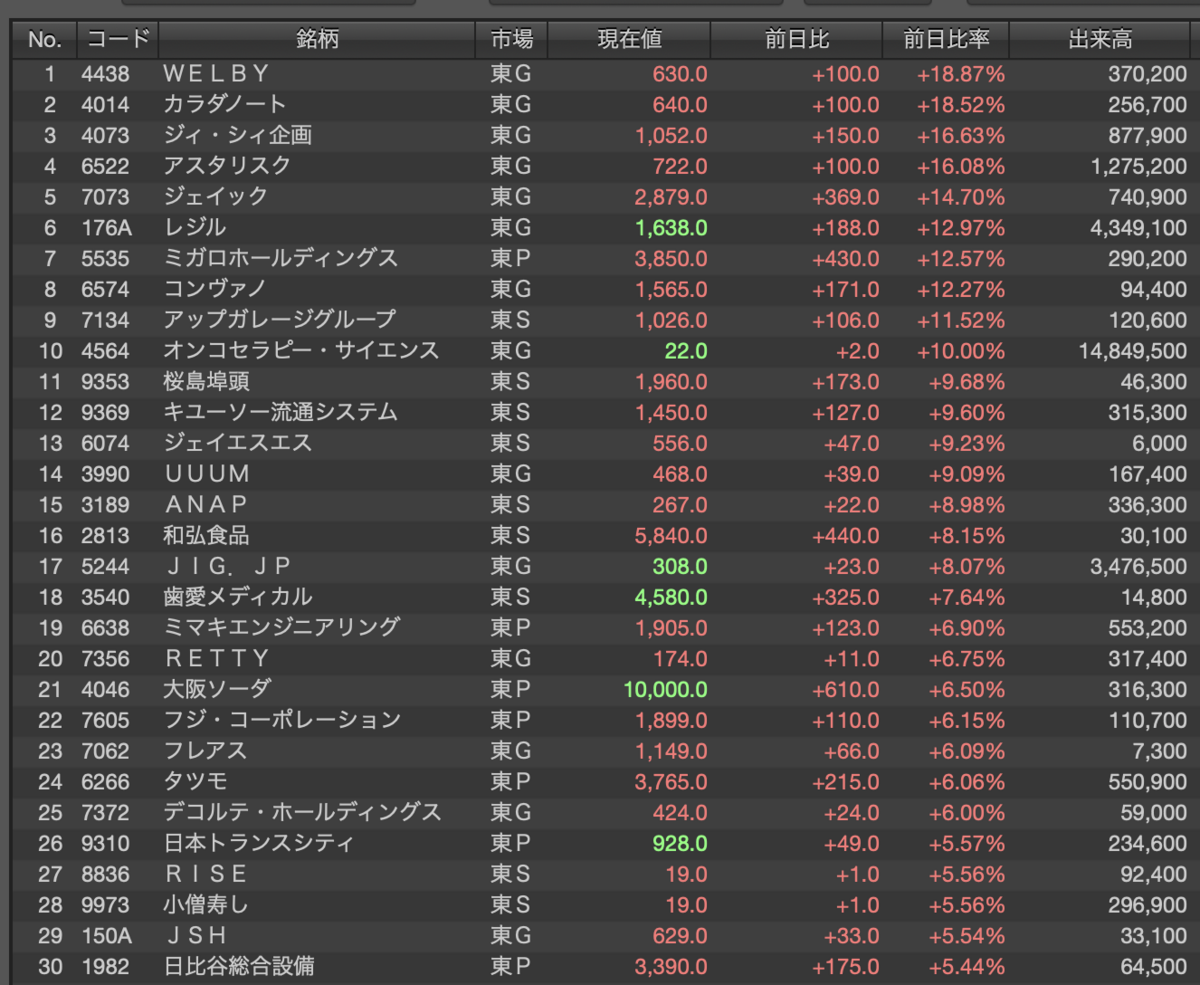The width and height of the screenshot is (1200, 985).
Task: Click the 4,580.0 current price cell
Action: point(671,597)
